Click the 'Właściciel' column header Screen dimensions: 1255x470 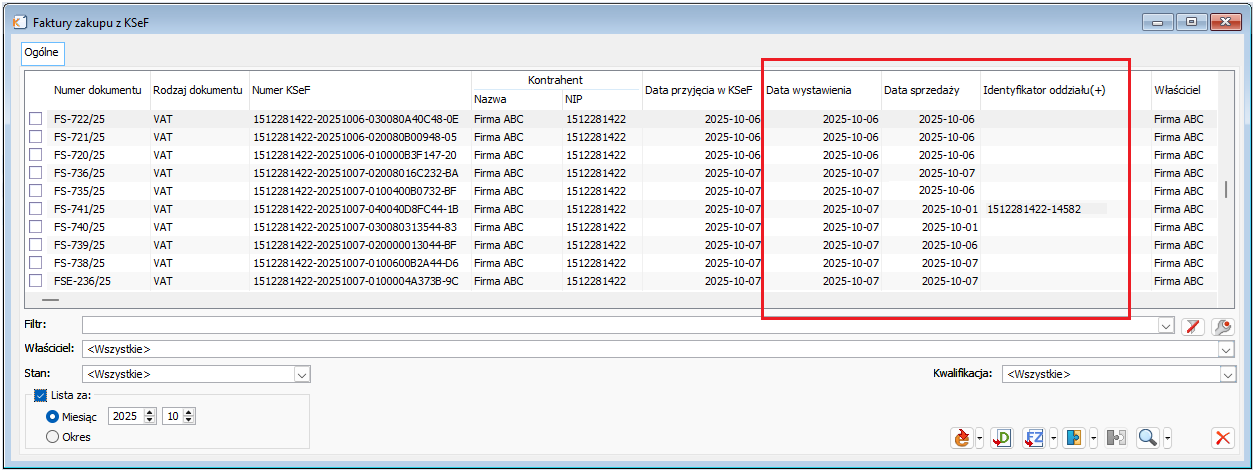[1184, 90]
